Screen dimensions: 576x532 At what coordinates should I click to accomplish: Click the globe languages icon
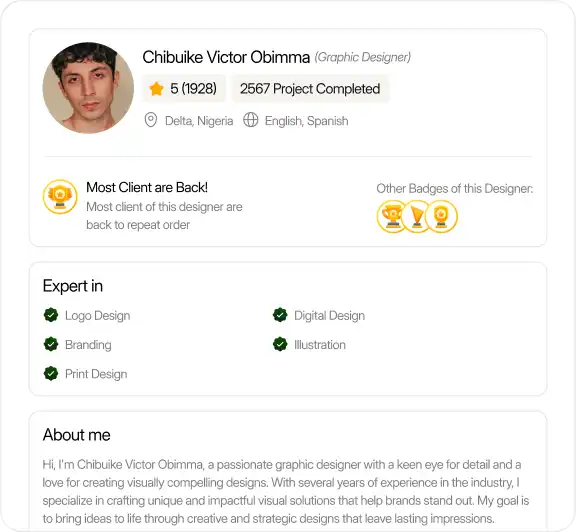pyautogui.click(x=251, y=120)
